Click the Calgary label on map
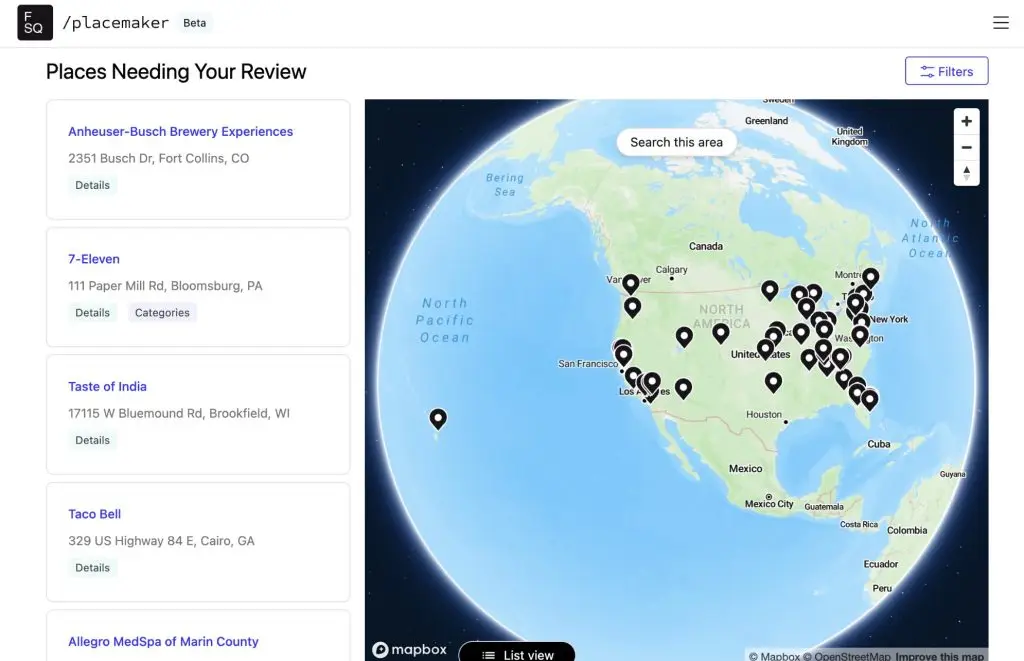Screen dimensions: 1024x661 pos(671,269)
